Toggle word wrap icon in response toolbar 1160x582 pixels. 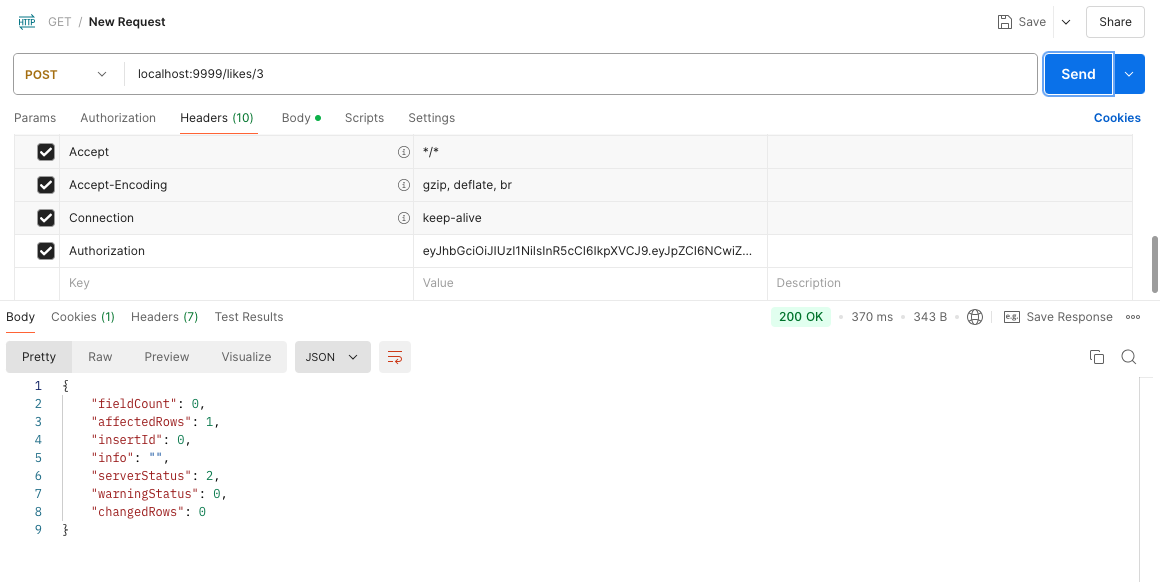coord(395,356)
